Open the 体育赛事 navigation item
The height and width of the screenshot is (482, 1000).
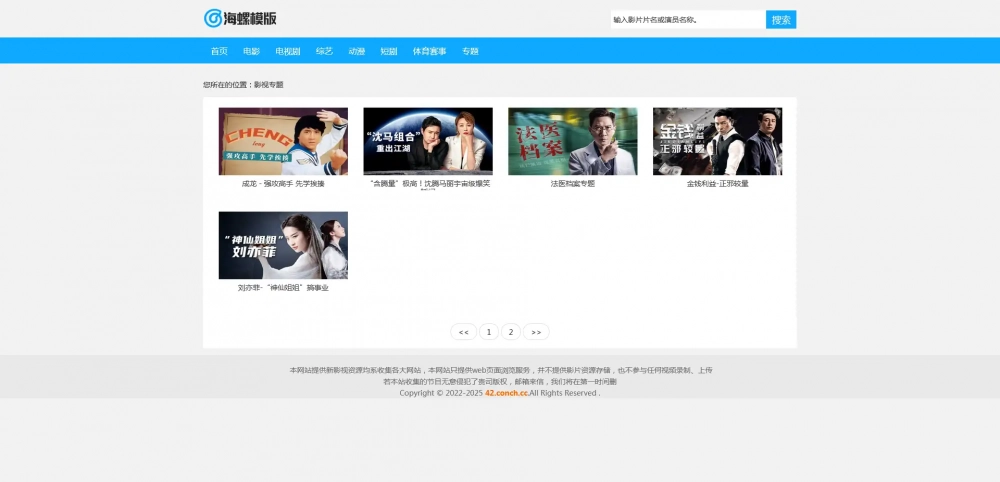(x=429, y=51)
